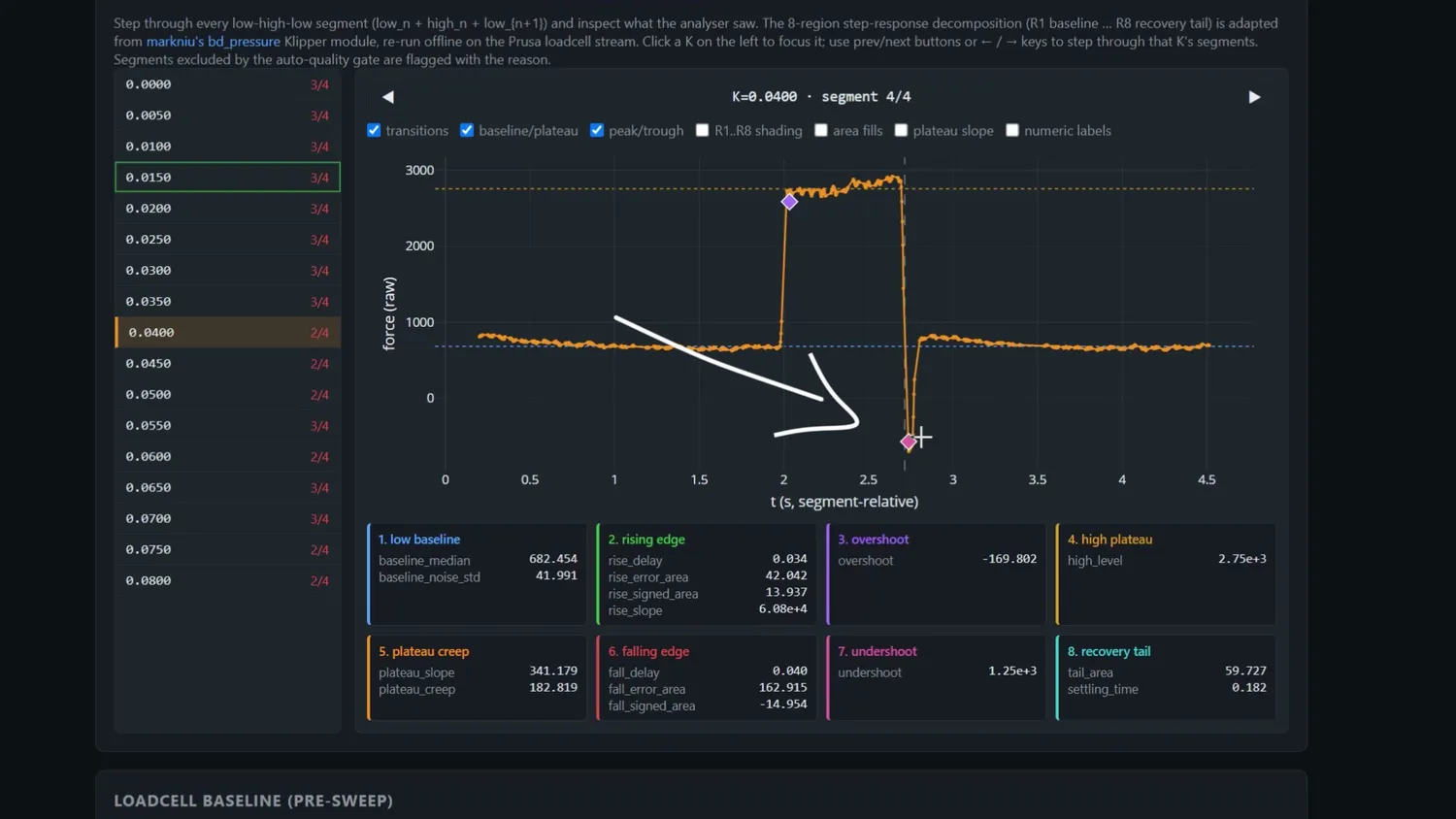The image size is (1456, 819).
Task: Click the fall_signed_area value -14.954
Action: click(783, 704)
